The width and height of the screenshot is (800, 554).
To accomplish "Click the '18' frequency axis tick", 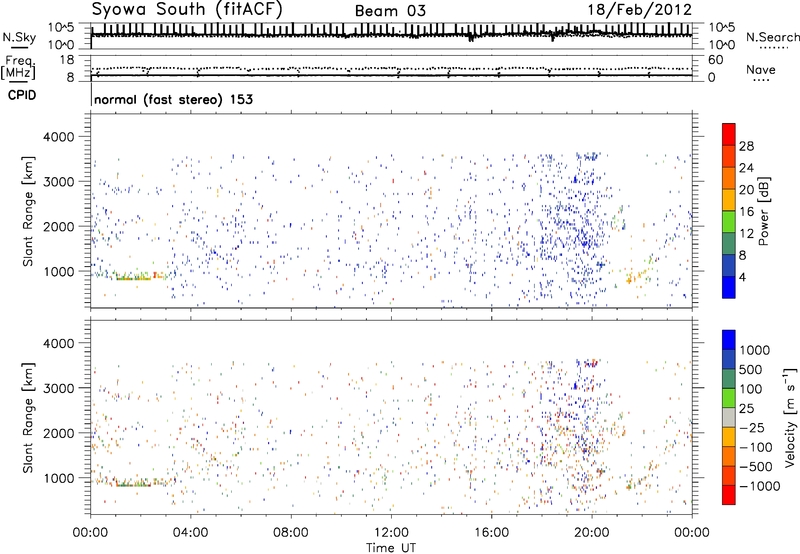I will tap(67, 60).
